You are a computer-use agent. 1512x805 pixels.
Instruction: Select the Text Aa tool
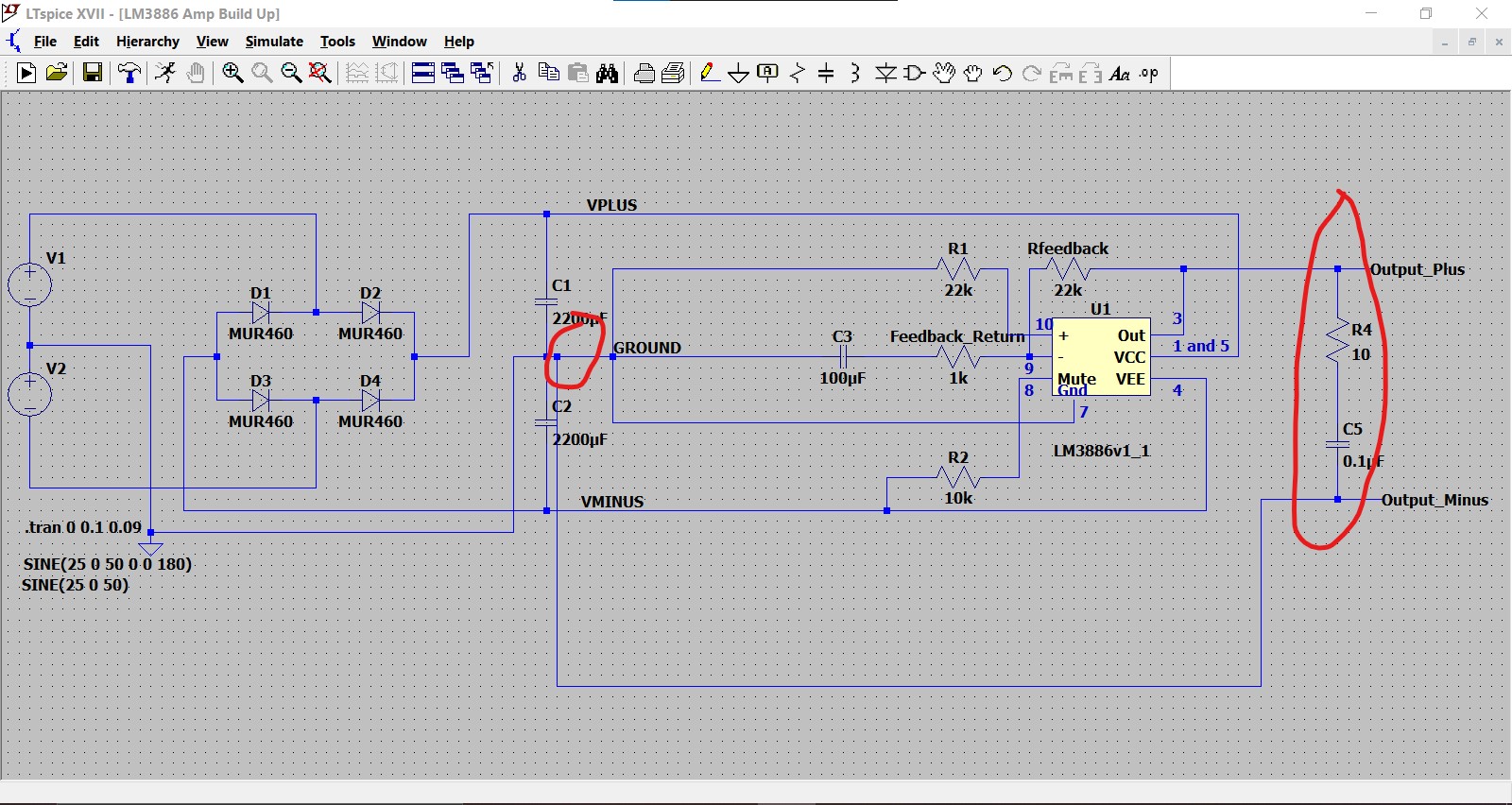pos(1120,73)
